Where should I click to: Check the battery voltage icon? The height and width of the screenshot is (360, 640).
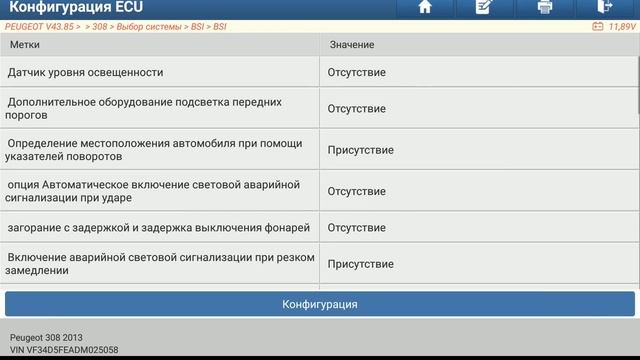[x=598, y=27]
